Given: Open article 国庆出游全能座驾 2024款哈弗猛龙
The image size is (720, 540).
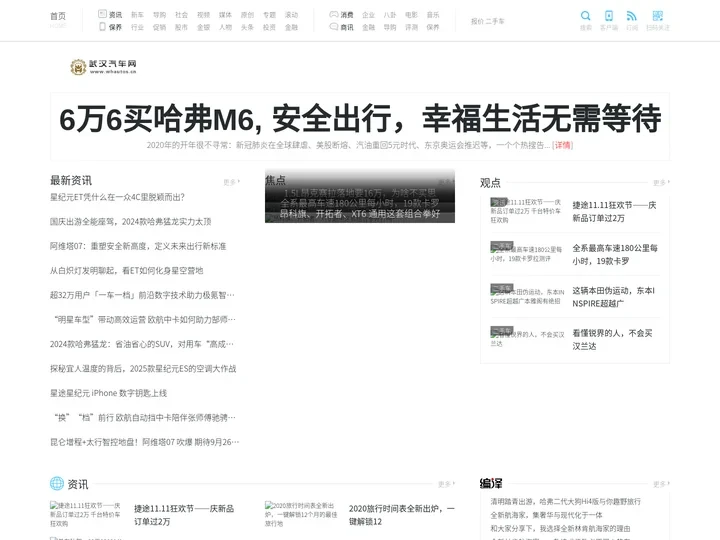Looking at the screenshot, I should pyautogui.click(x=130, y=221).
